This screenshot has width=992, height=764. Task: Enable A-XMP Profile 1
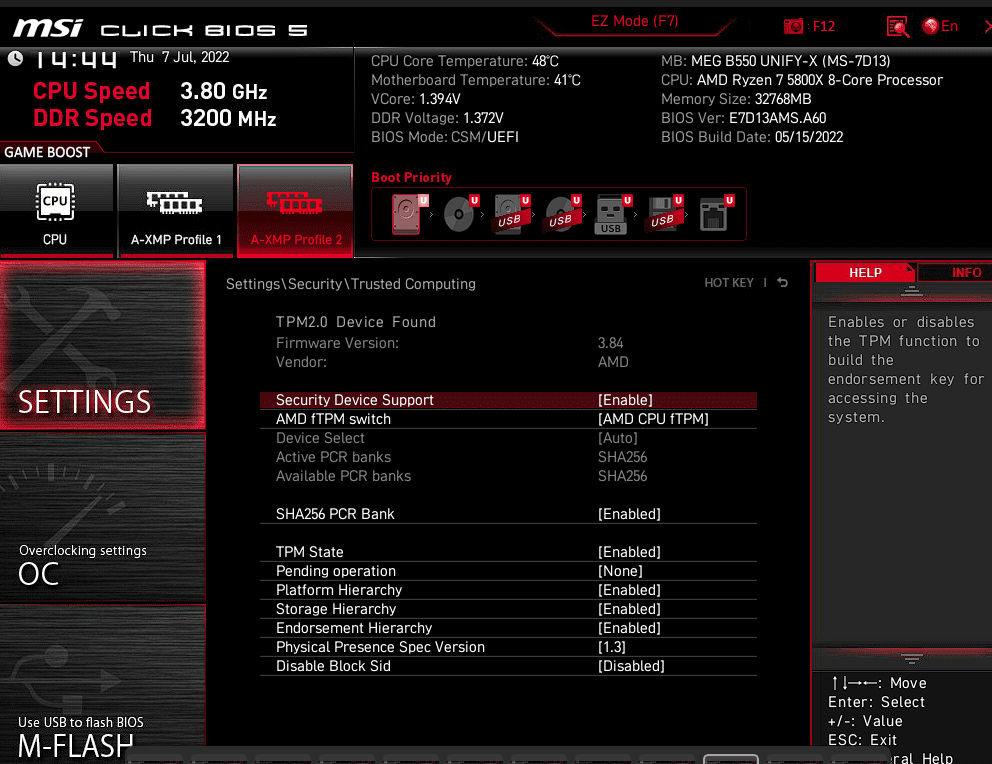click(175, 211)
